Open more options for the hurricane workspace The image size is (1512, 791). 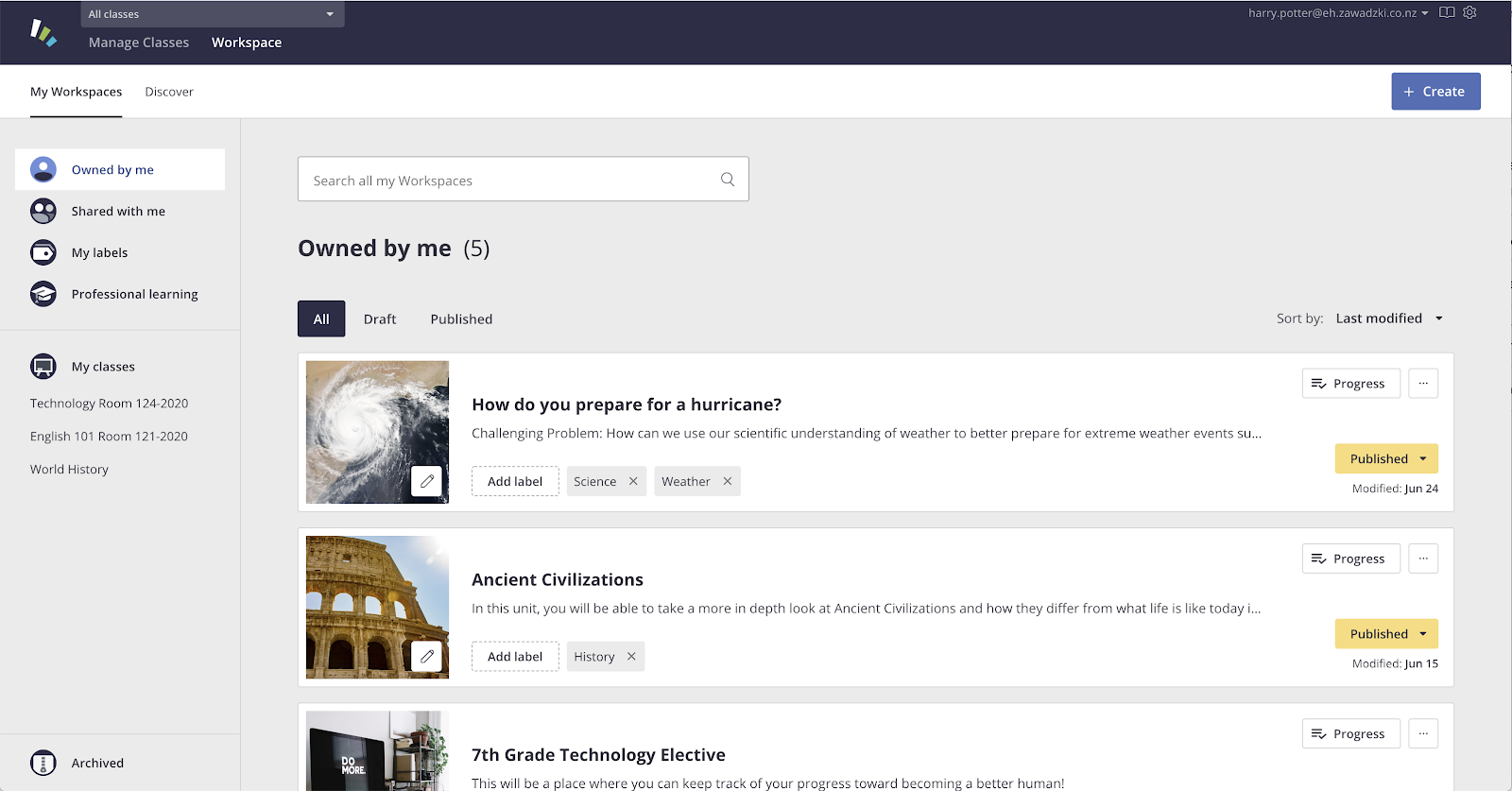point(1423,383)
